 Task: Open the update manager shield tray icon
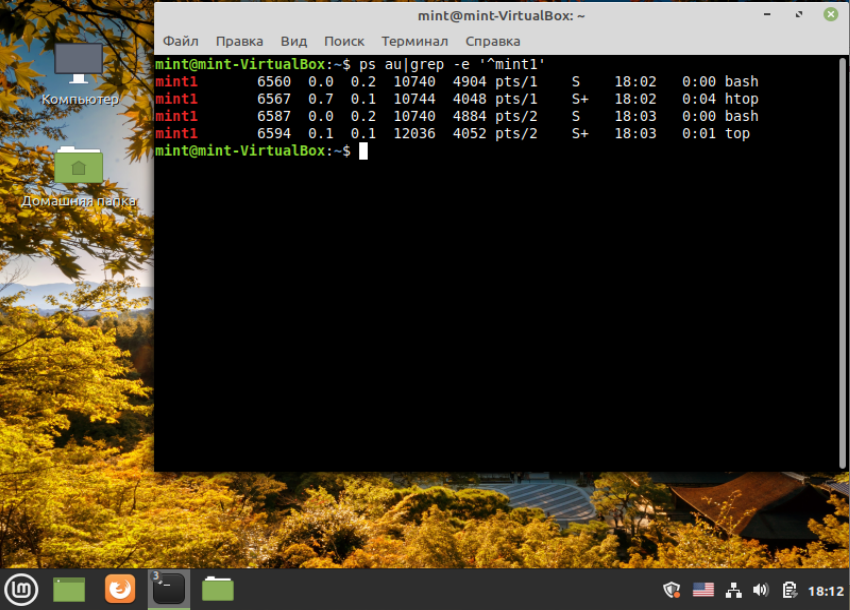click(x=672, y=590)
